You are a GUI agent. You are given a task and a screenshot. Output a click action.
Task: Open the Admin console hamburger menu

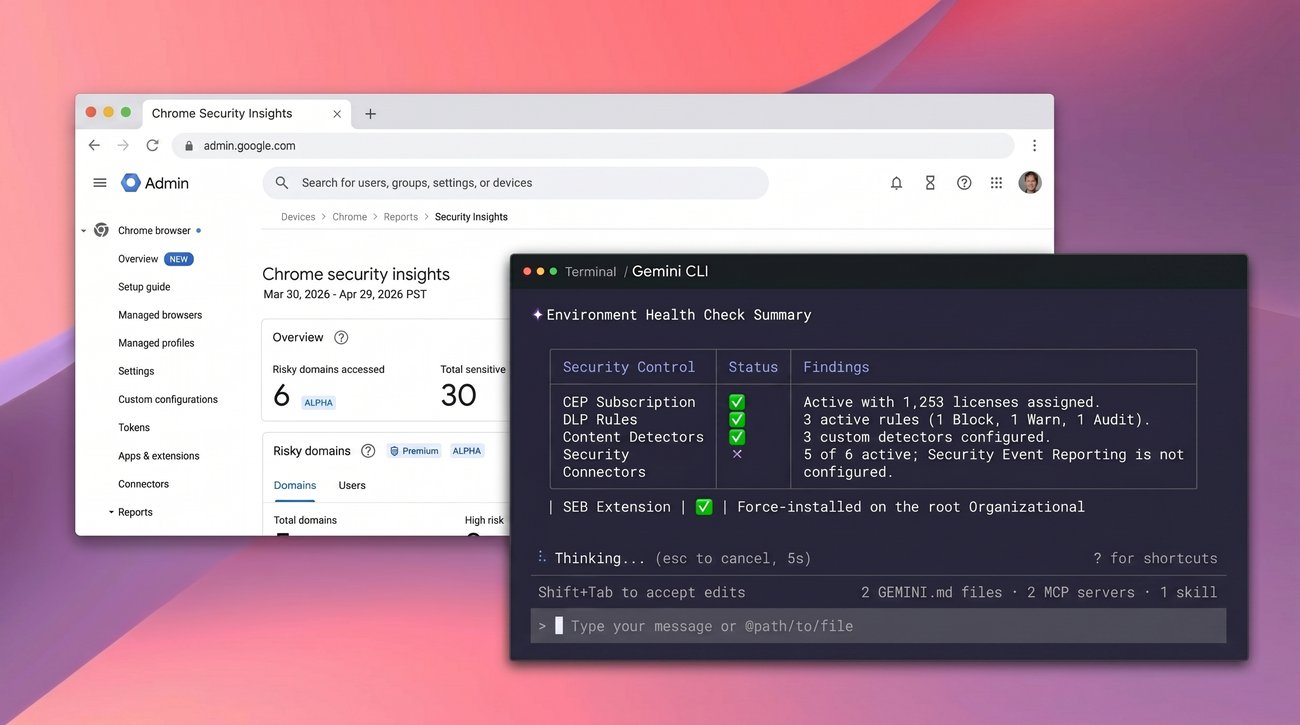click(100, 183)
